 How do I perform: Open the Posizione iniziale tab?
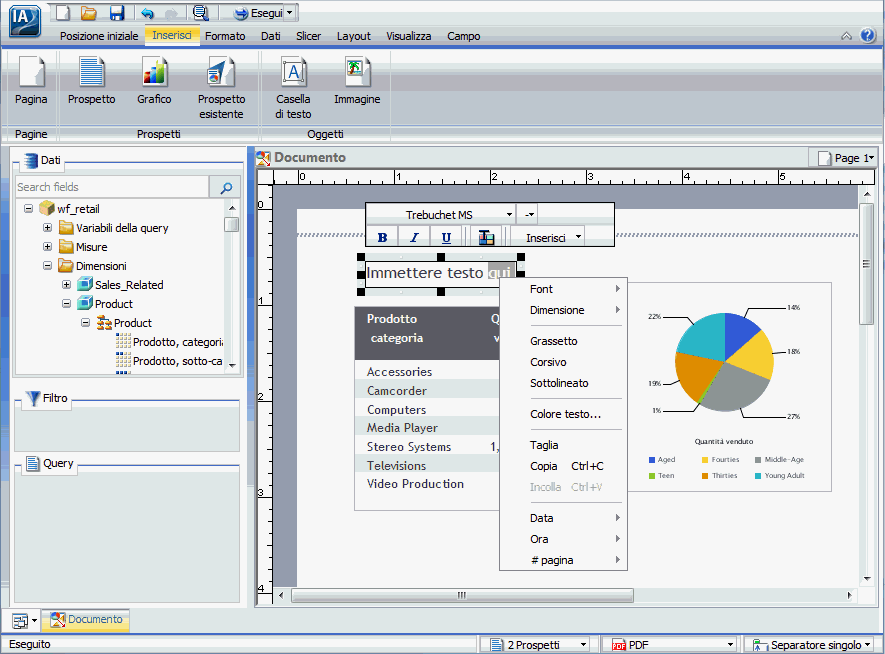click(x=99, y=36)
